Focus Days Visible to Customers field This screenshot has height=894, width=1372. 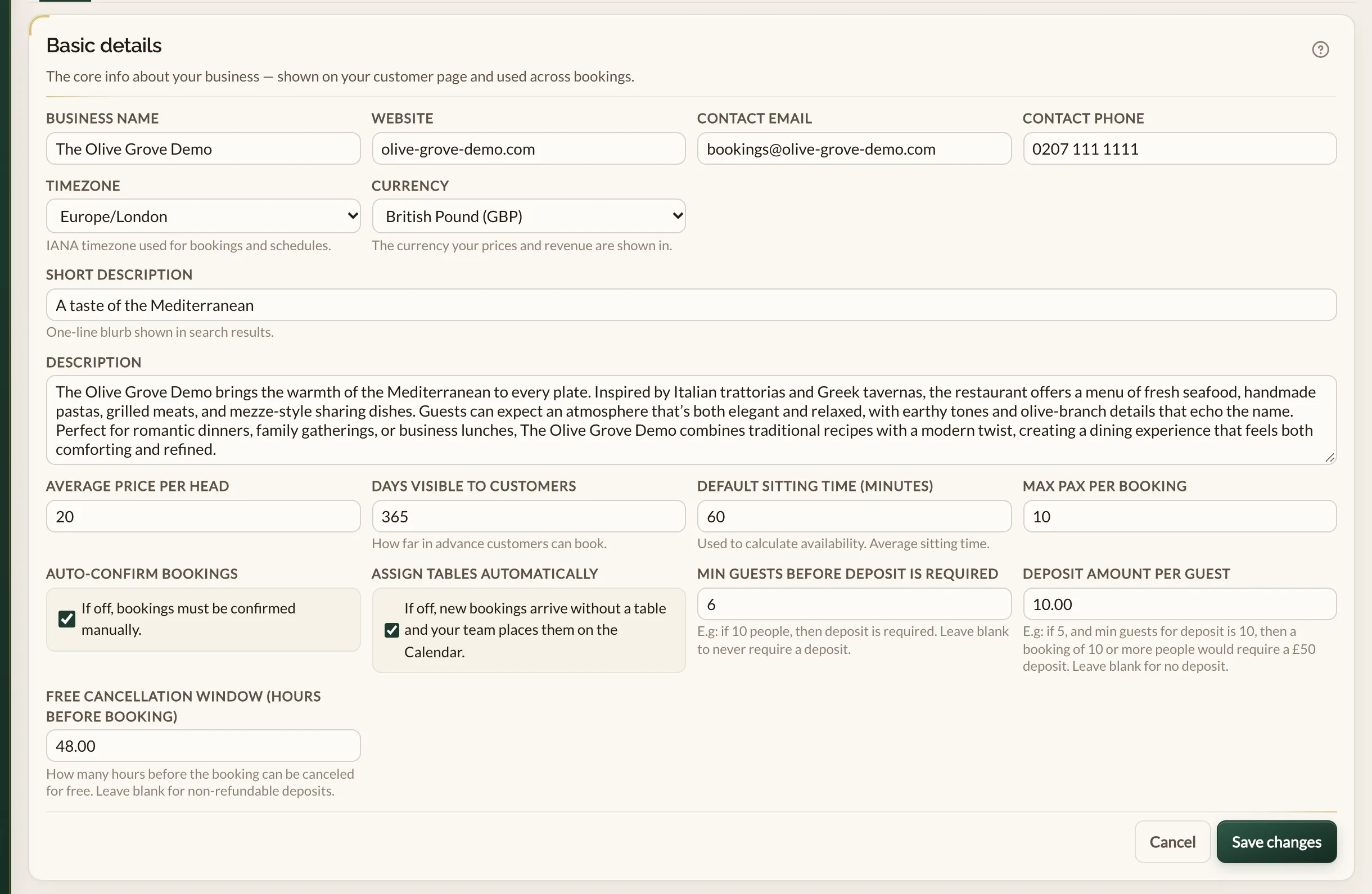pyautogui.click(x=529, y=517)
